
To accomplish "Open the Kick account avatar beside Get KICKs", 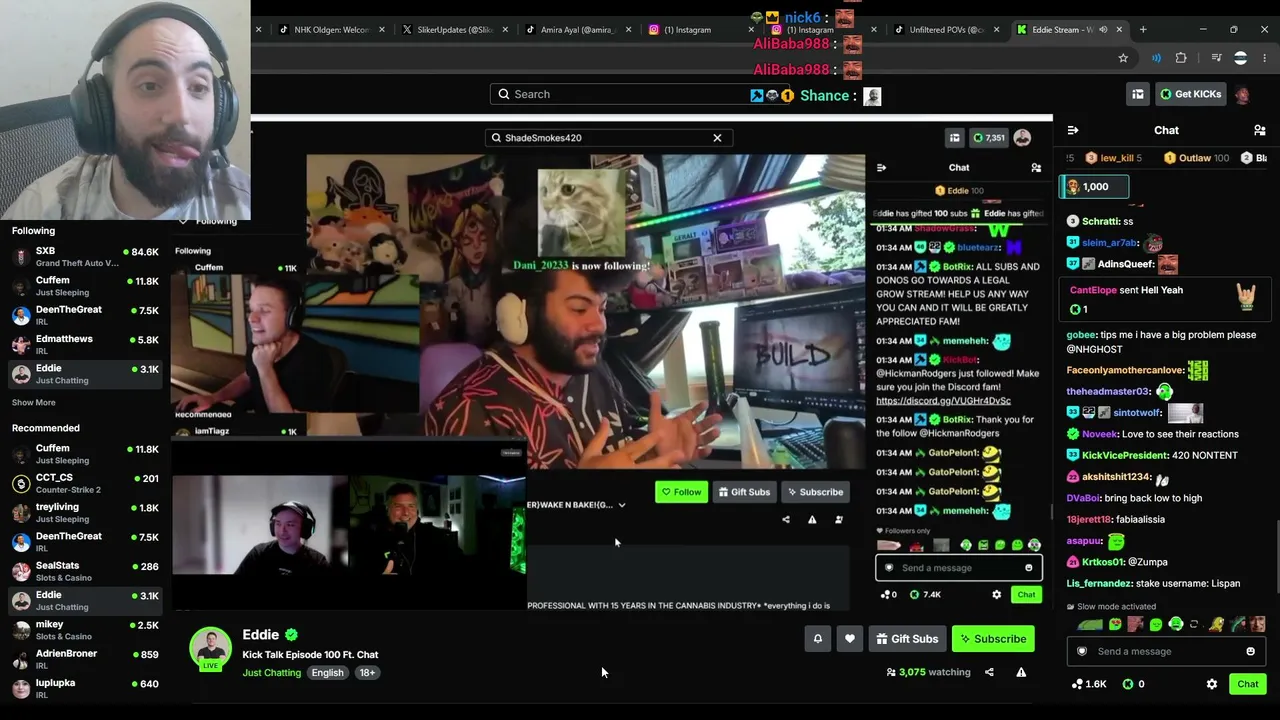I will [1242, 95].
